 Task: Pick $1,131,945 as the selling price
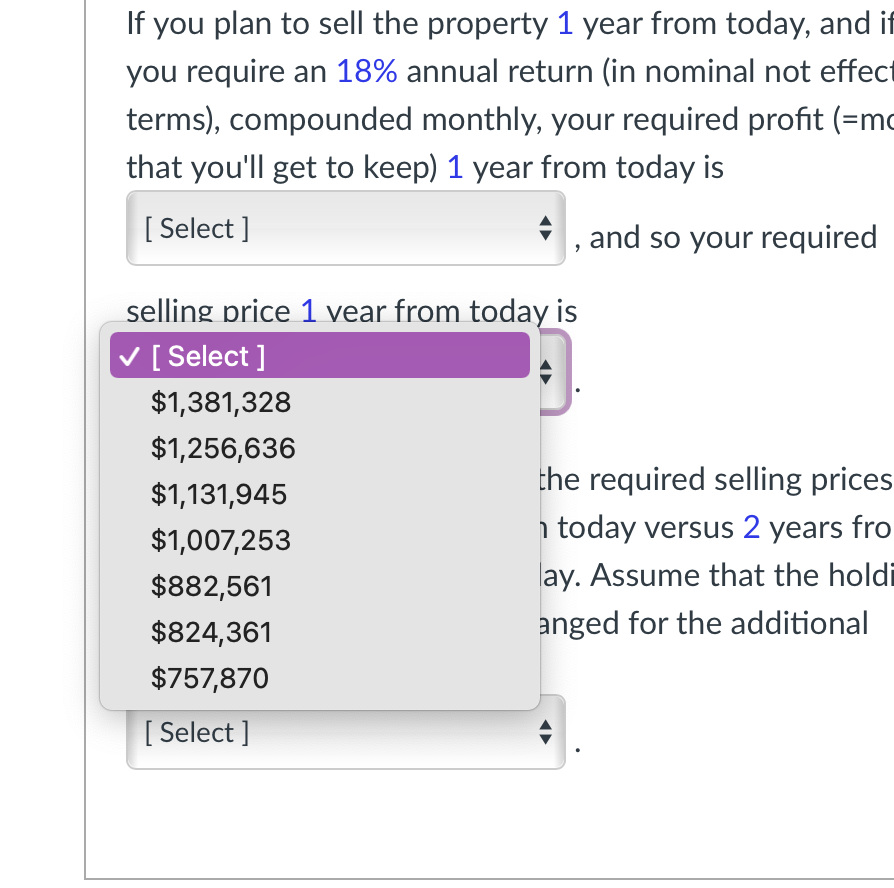pyautogui.click(x=219, y=495)
